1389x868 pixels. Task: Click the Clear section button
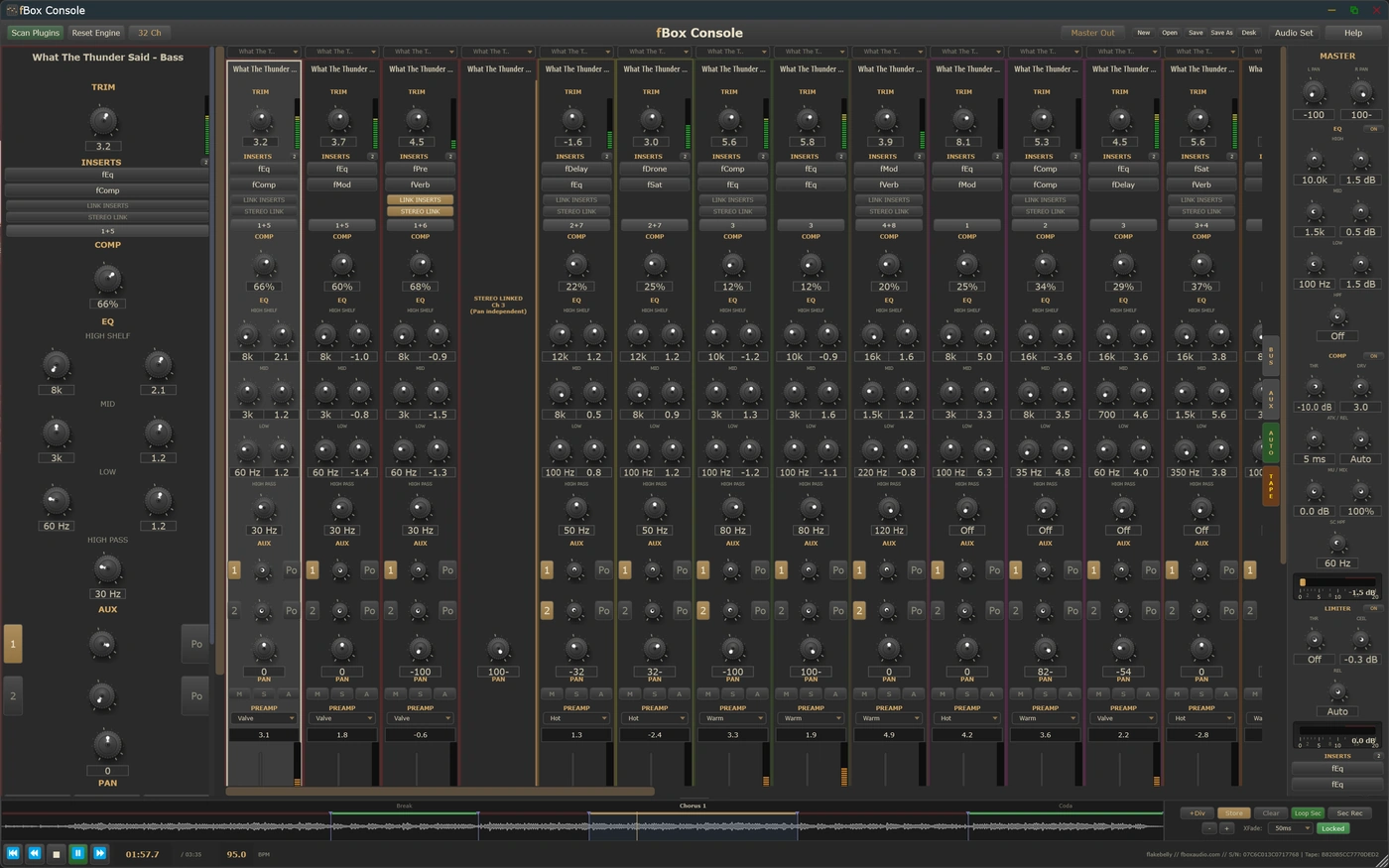pyautogui.click(x=1271, y=813)
